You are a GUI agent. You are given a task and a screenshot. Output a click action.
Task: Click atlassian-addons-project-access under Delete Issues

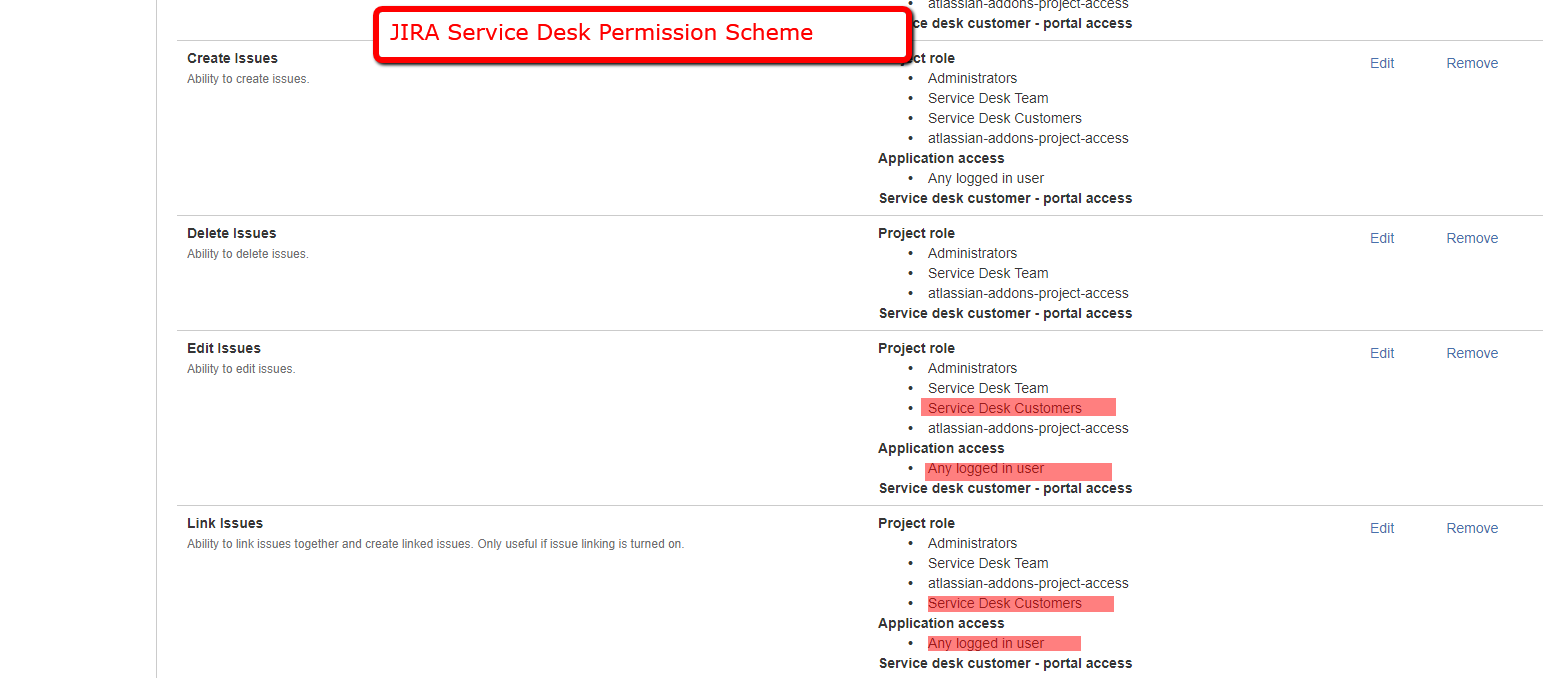pyautogui.click(x=1028, y=293)
